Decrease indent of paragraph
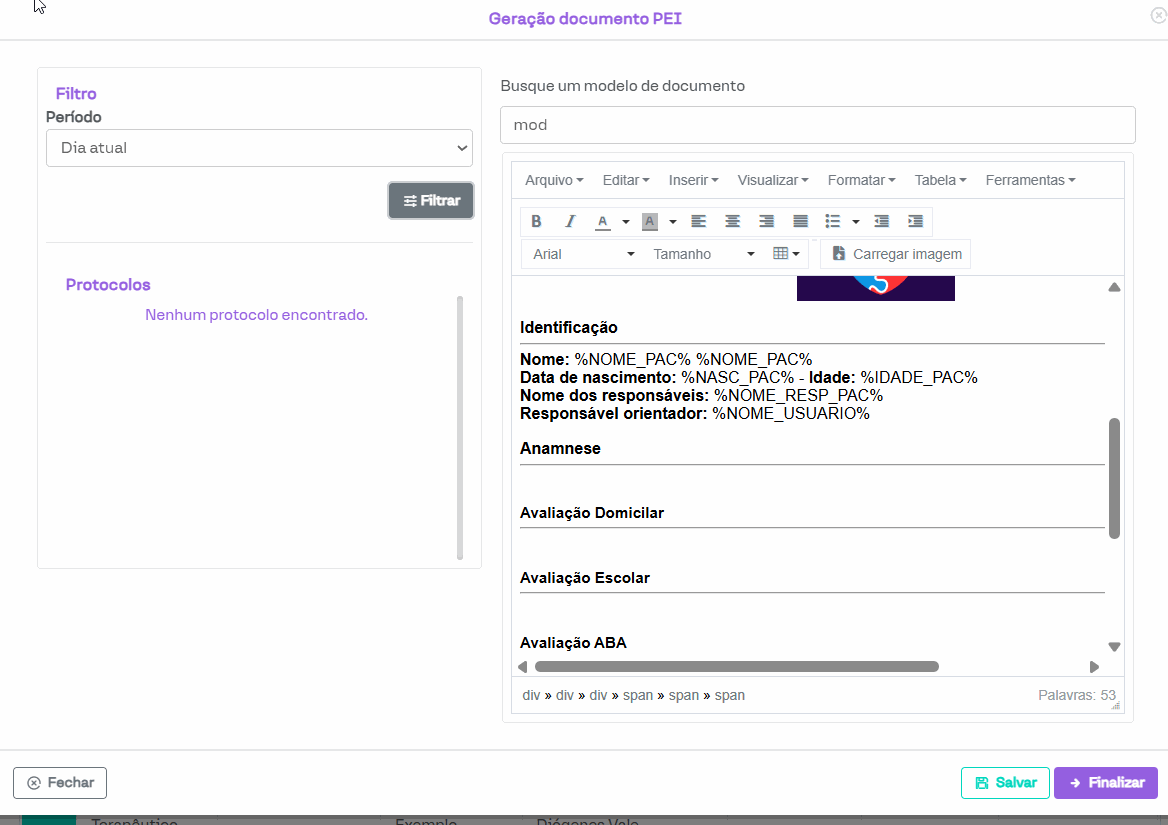Viewport: 1168px width, 825px height. click(x=881, y=221)
